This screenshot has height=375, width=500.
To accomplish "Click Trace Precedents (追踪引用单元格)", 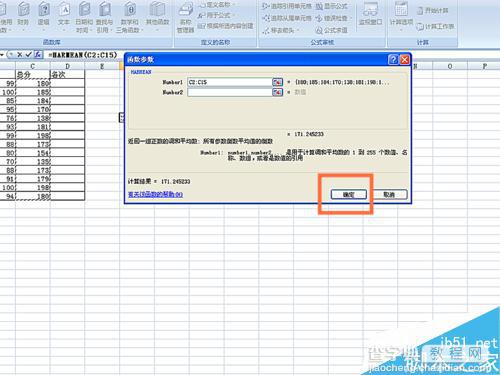I will tap(287, 6).
